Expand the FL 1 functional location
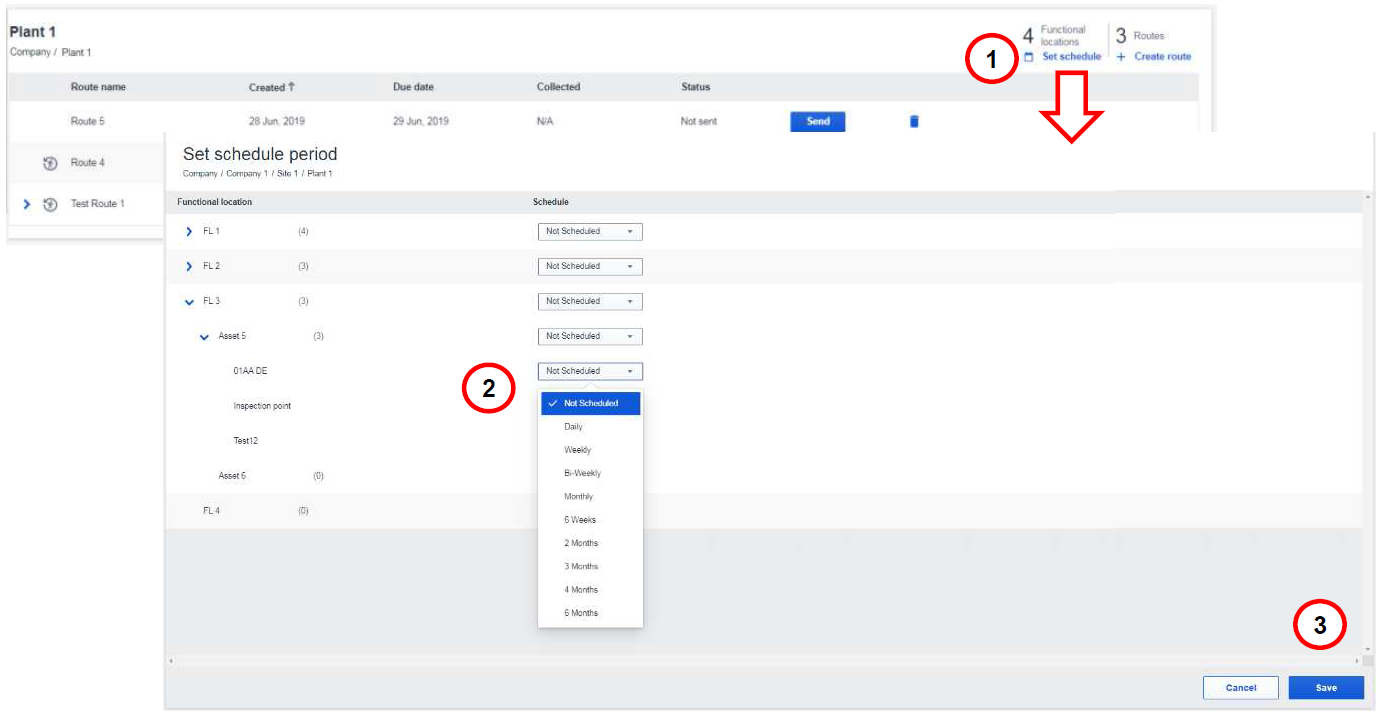1384x718 pixels. click(189, 232)
